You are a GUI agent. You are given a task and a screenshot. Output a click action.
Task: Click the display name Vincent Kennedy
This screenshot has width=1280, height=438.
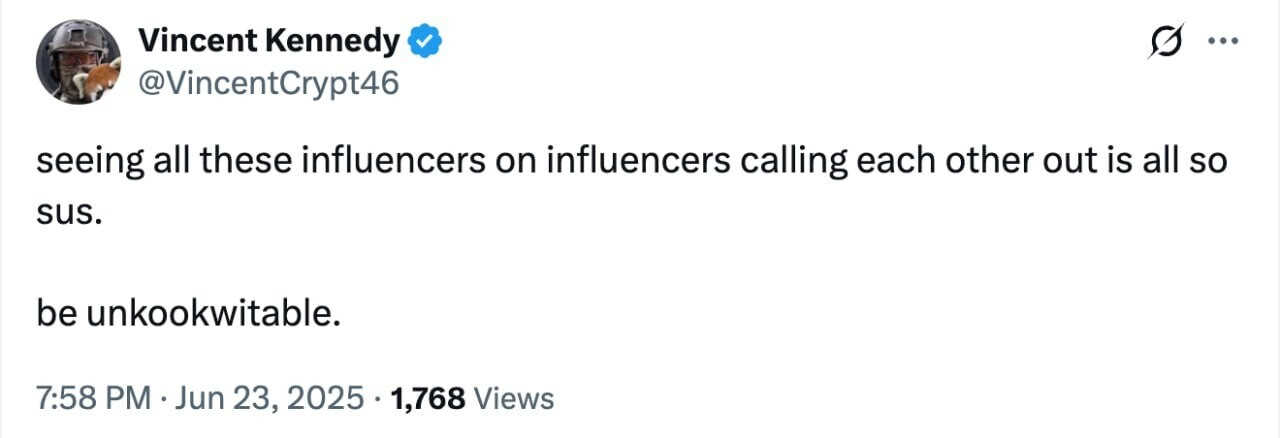tap(270, 41)
